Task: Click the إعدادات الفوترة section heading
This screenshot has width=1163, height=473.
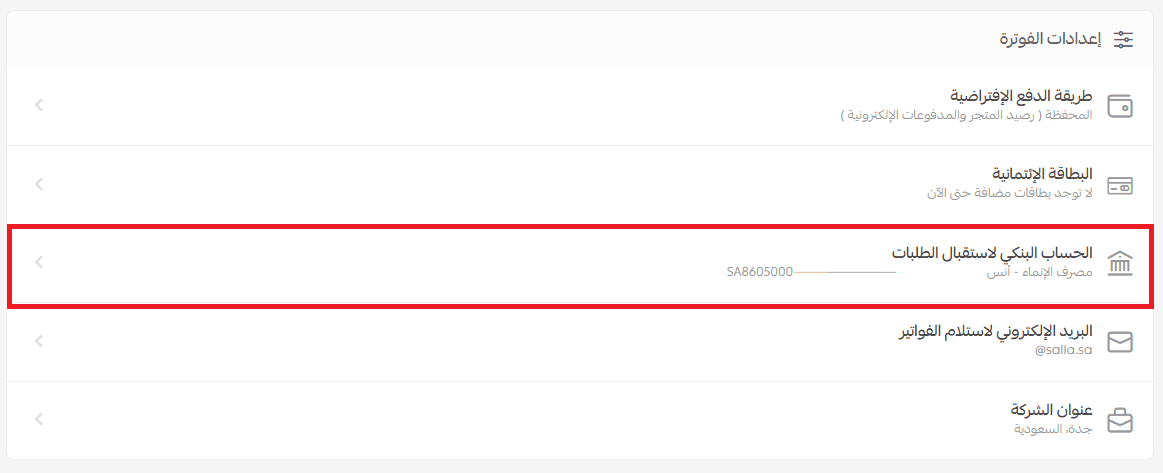Action: coord(1050,40)
